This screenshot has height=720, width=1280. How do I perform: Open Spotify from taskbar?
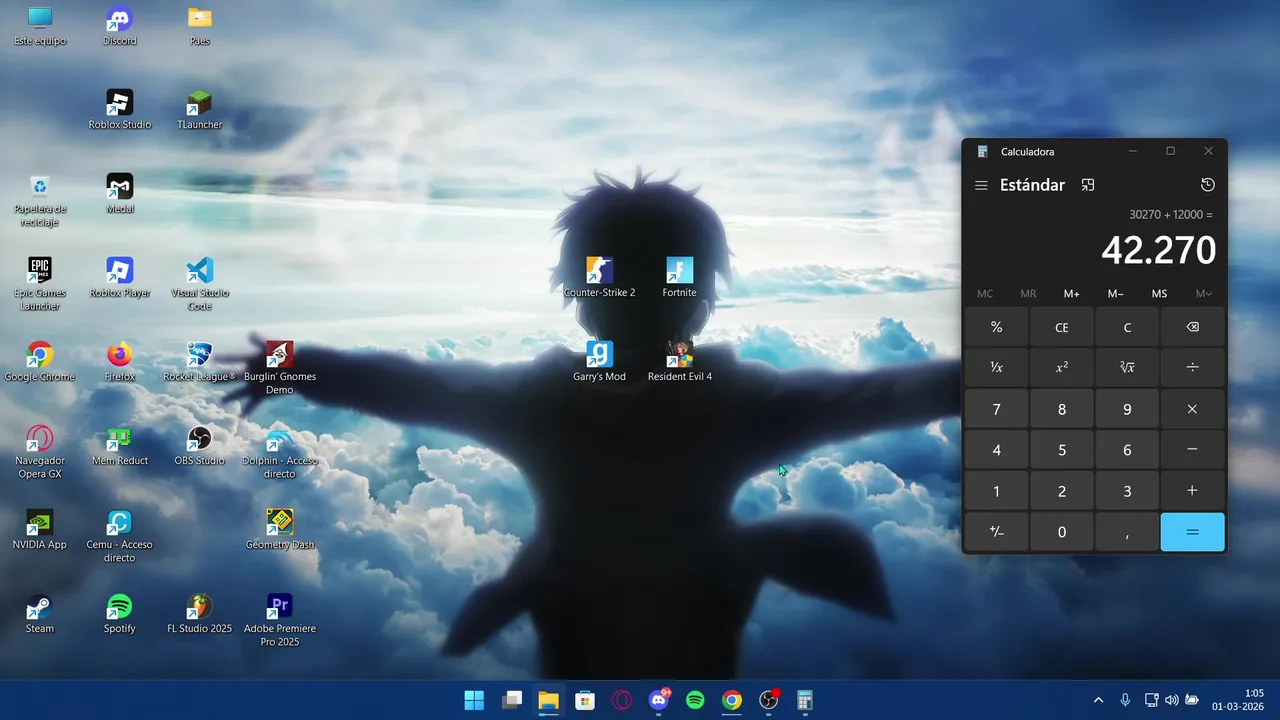click(695, 700)
